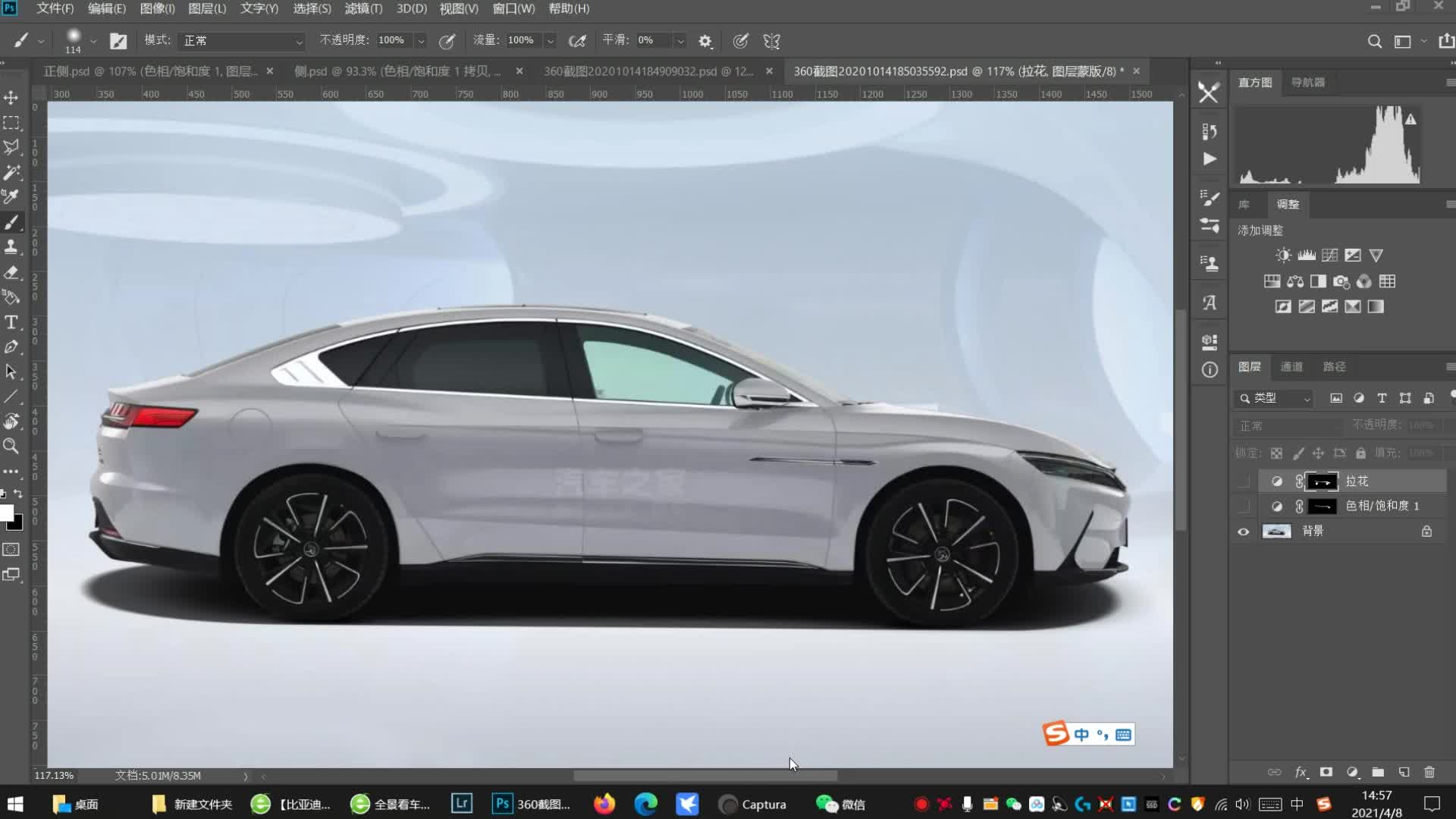Add a Channel Mixer adjustment
The height and width of the screenshot is (819, 1456).
coord(1364,282)
